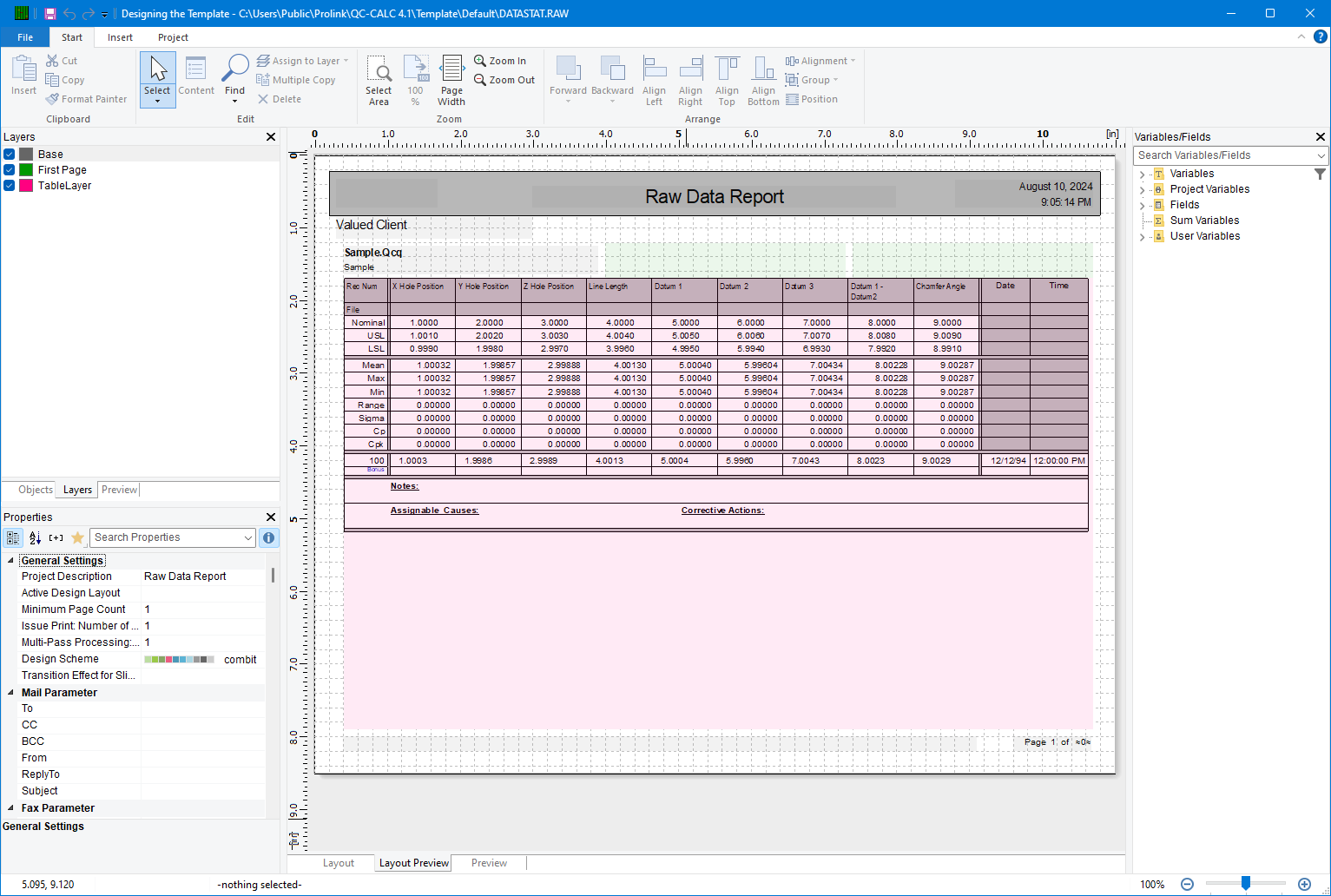Click the Save icon in title bar

(x=49, y=13)
